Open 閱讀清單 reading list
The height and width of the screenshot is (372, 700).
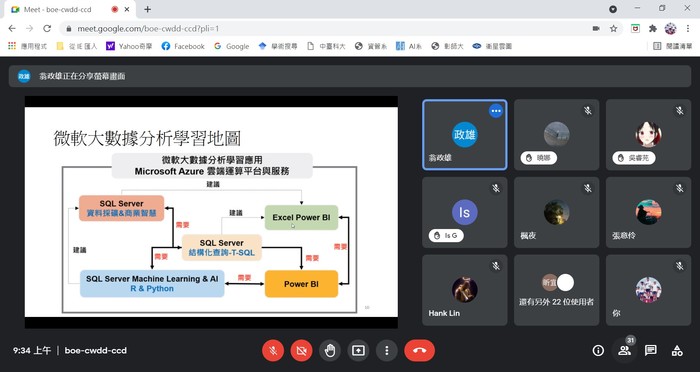[672, 46]
